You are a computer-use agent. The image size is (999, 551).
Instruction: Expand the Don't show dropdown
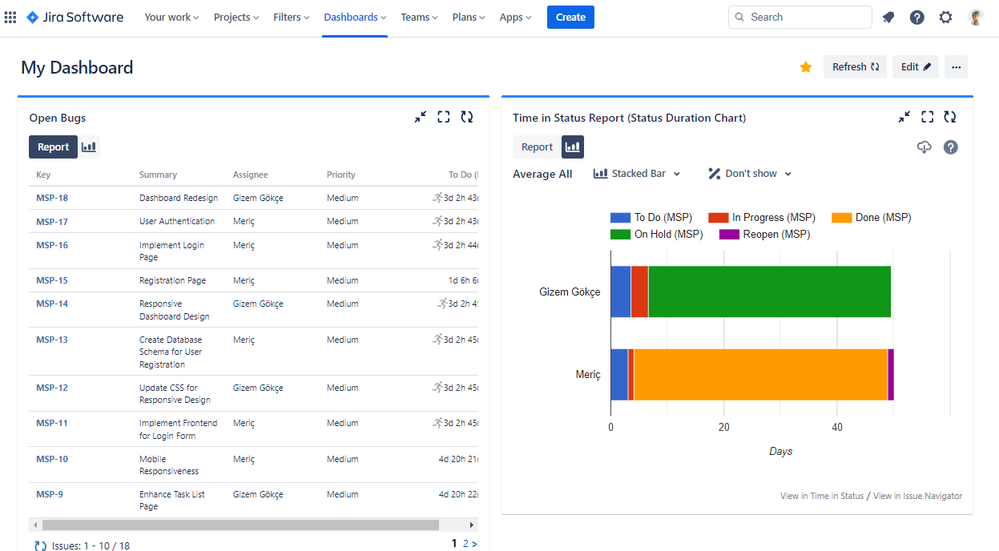(750, 174)
